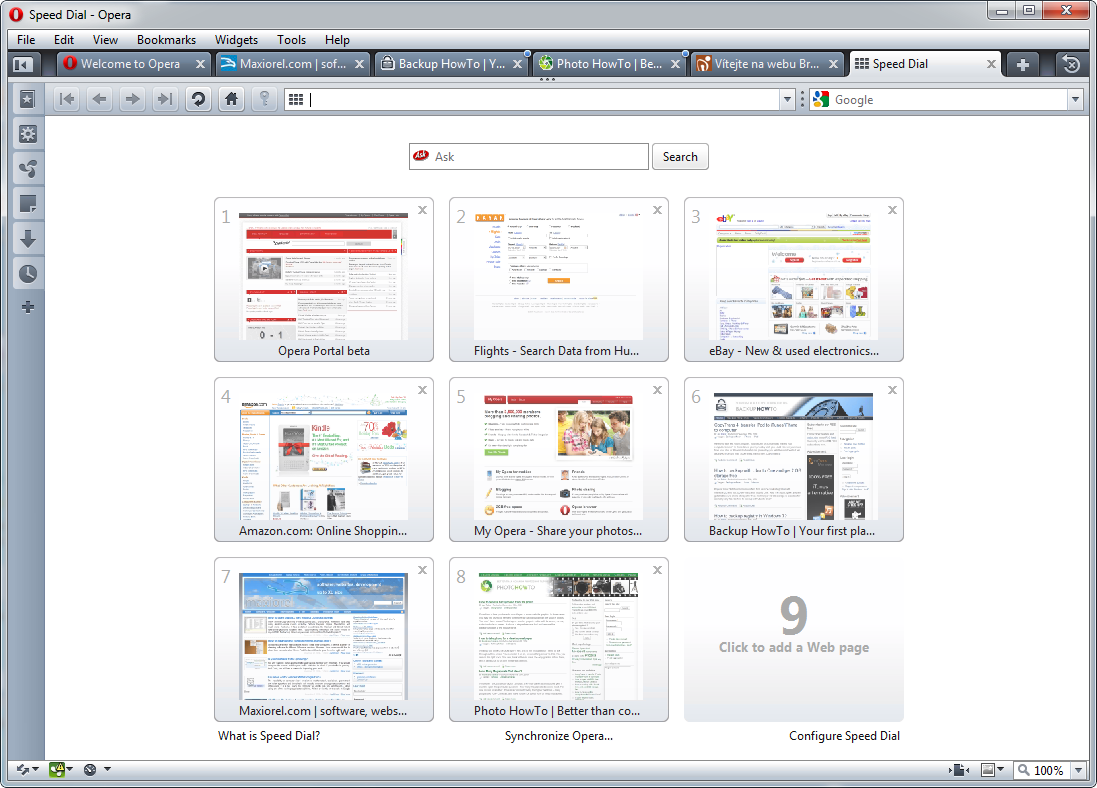
Task: Open the History clock panel in the sidebar
Action: [27, 274]
